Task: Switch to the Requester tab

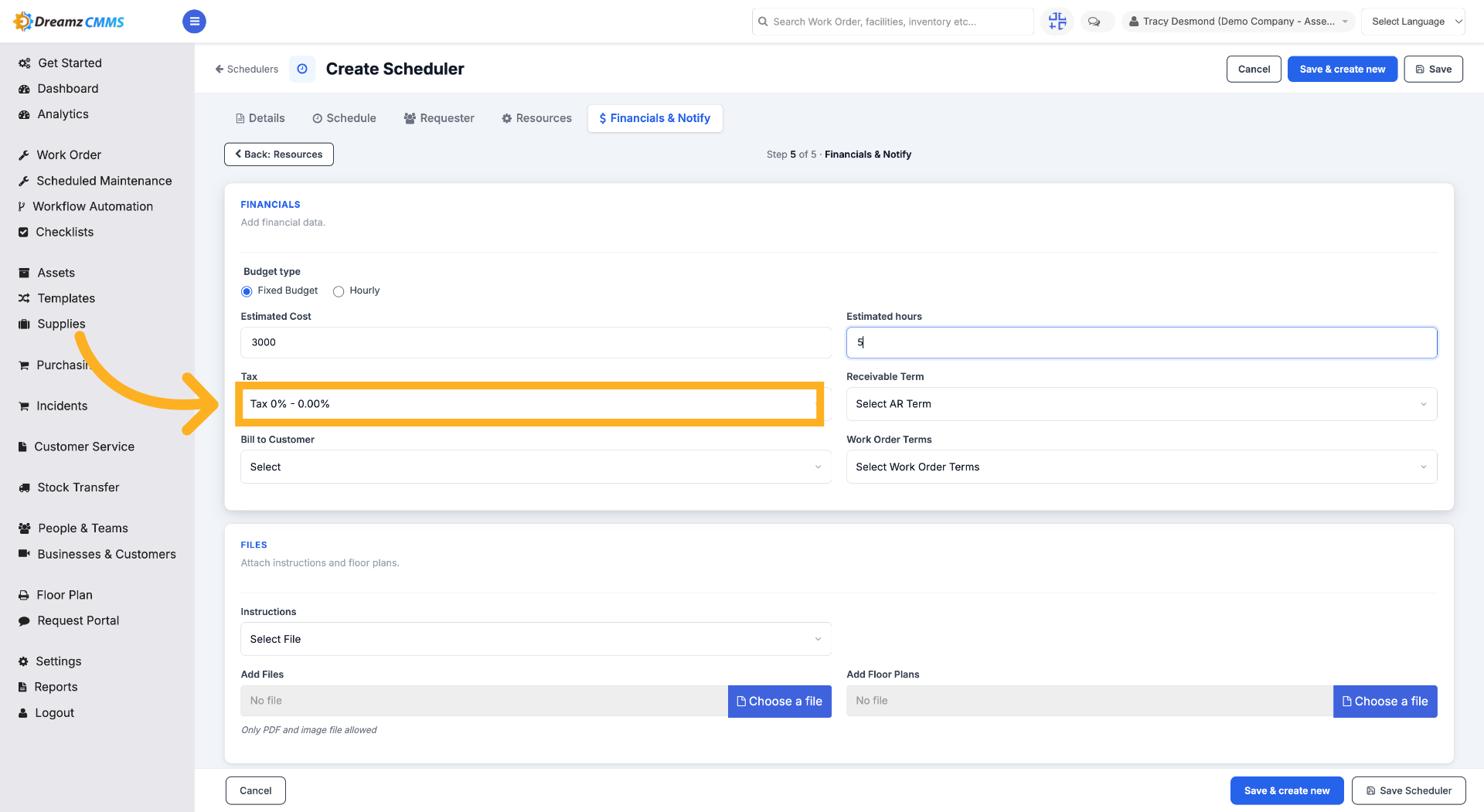Action: [439, 118]
